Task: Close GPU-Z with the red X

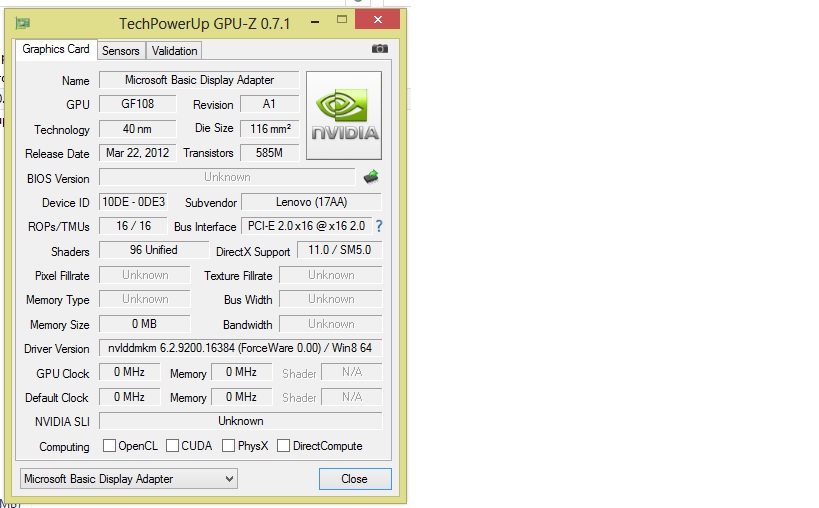Action: (378, 20)
